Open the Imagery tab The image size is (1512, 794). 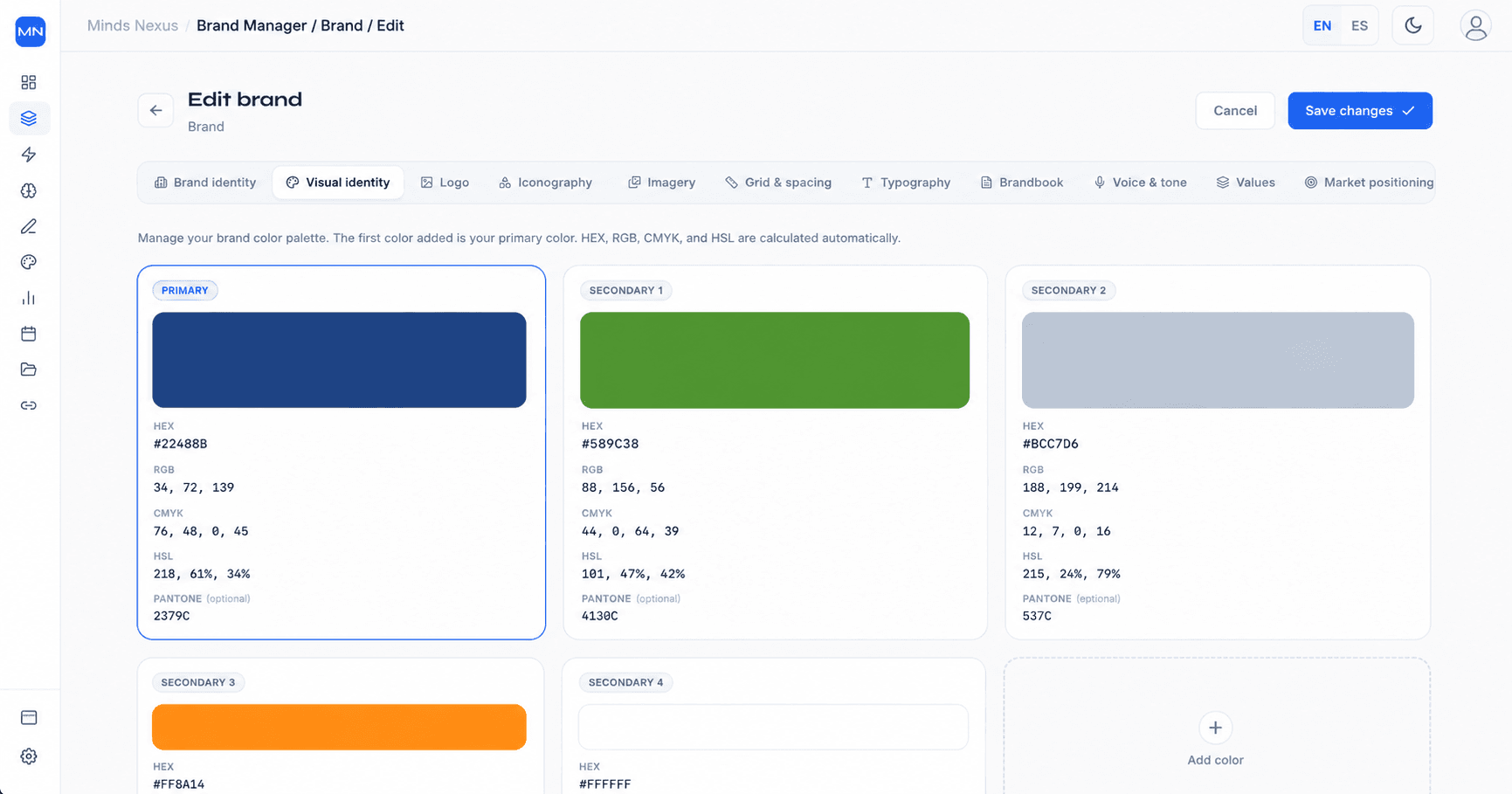(x=662, y=183)
